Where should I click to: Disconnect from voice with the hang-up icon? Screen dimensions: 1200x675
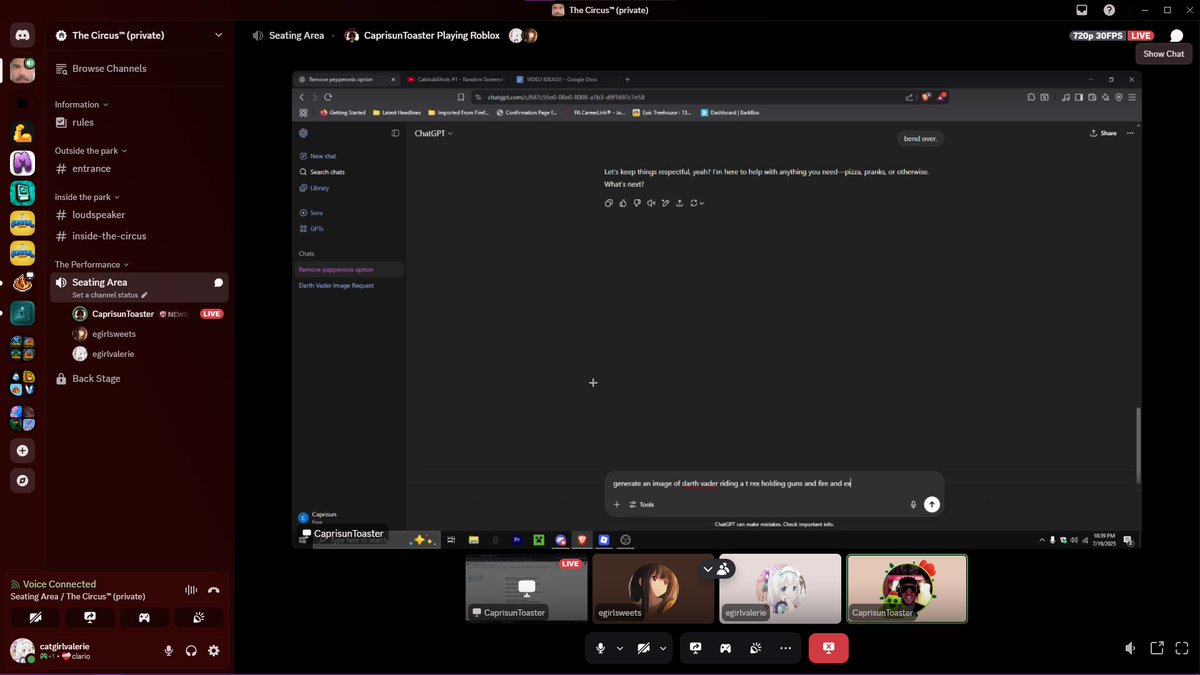[x=214, y=590]
